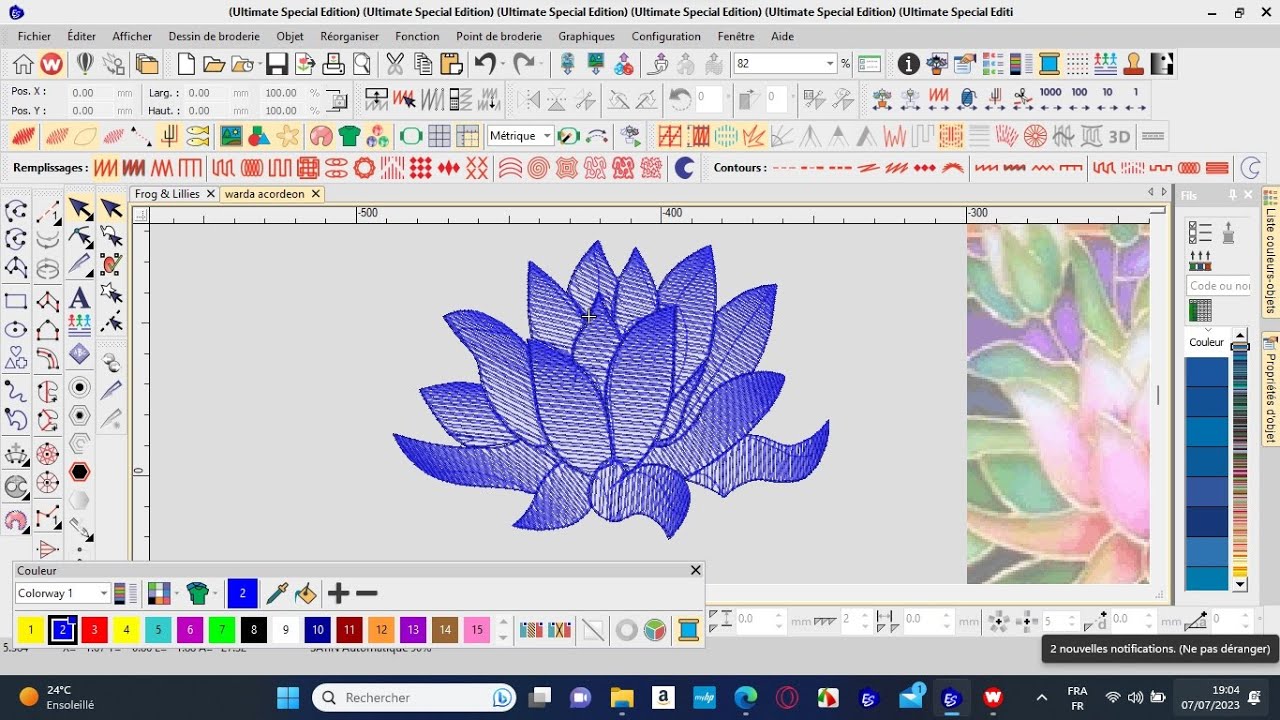Open the Métrique measurement units dropdown
This screenshot has width=1280, height=720.
point(547,136)
